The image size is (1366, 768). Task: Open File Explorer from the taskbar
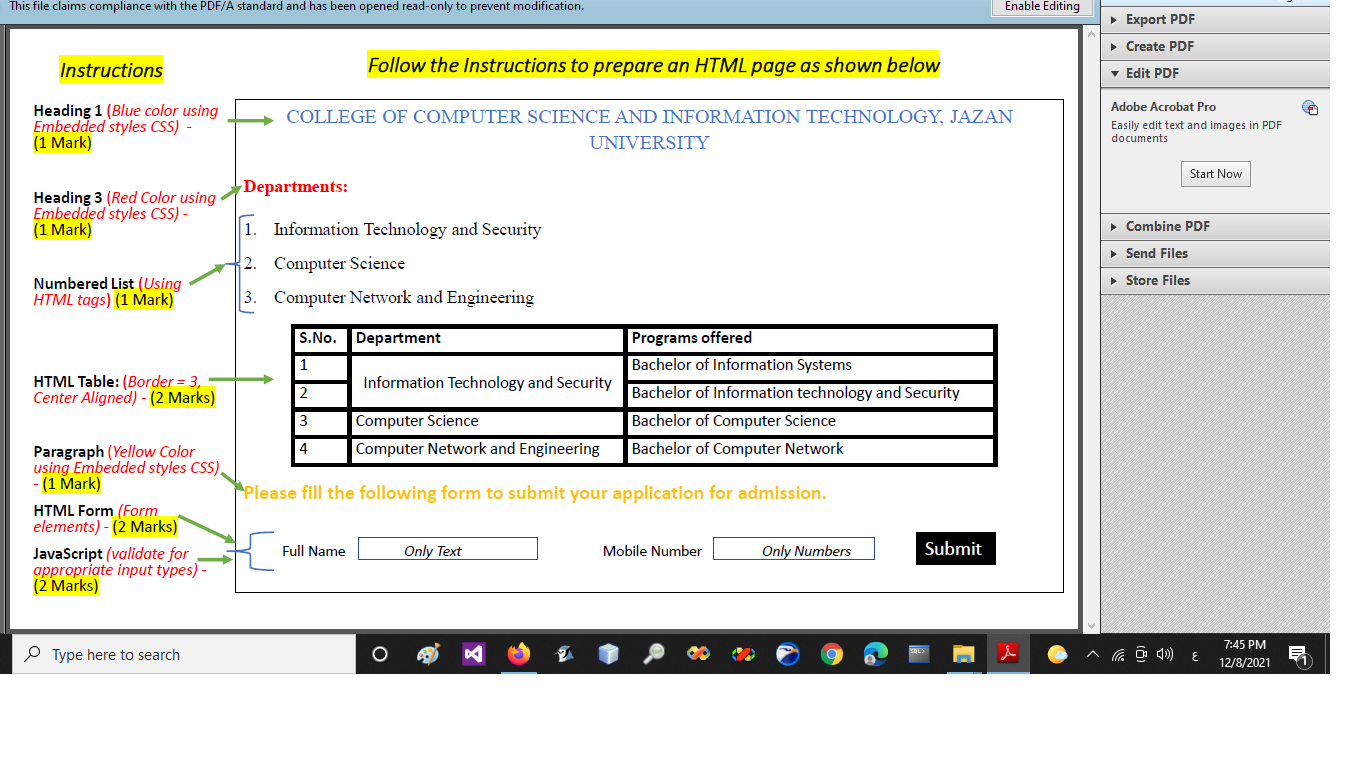(962, 653)
